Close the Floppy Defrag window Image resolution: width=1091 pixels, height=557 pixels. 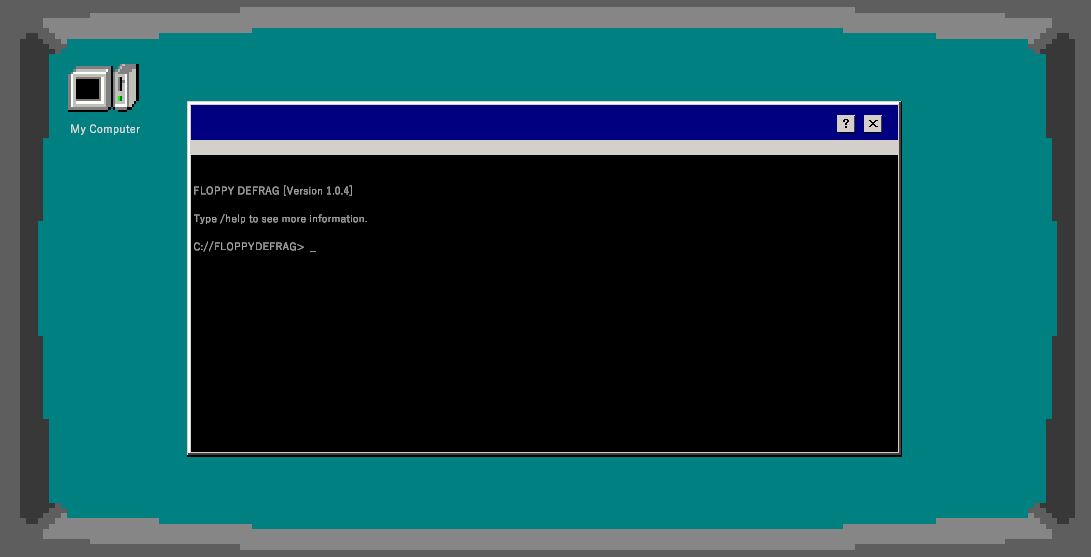pyautogui.click(x=873, y=124)
